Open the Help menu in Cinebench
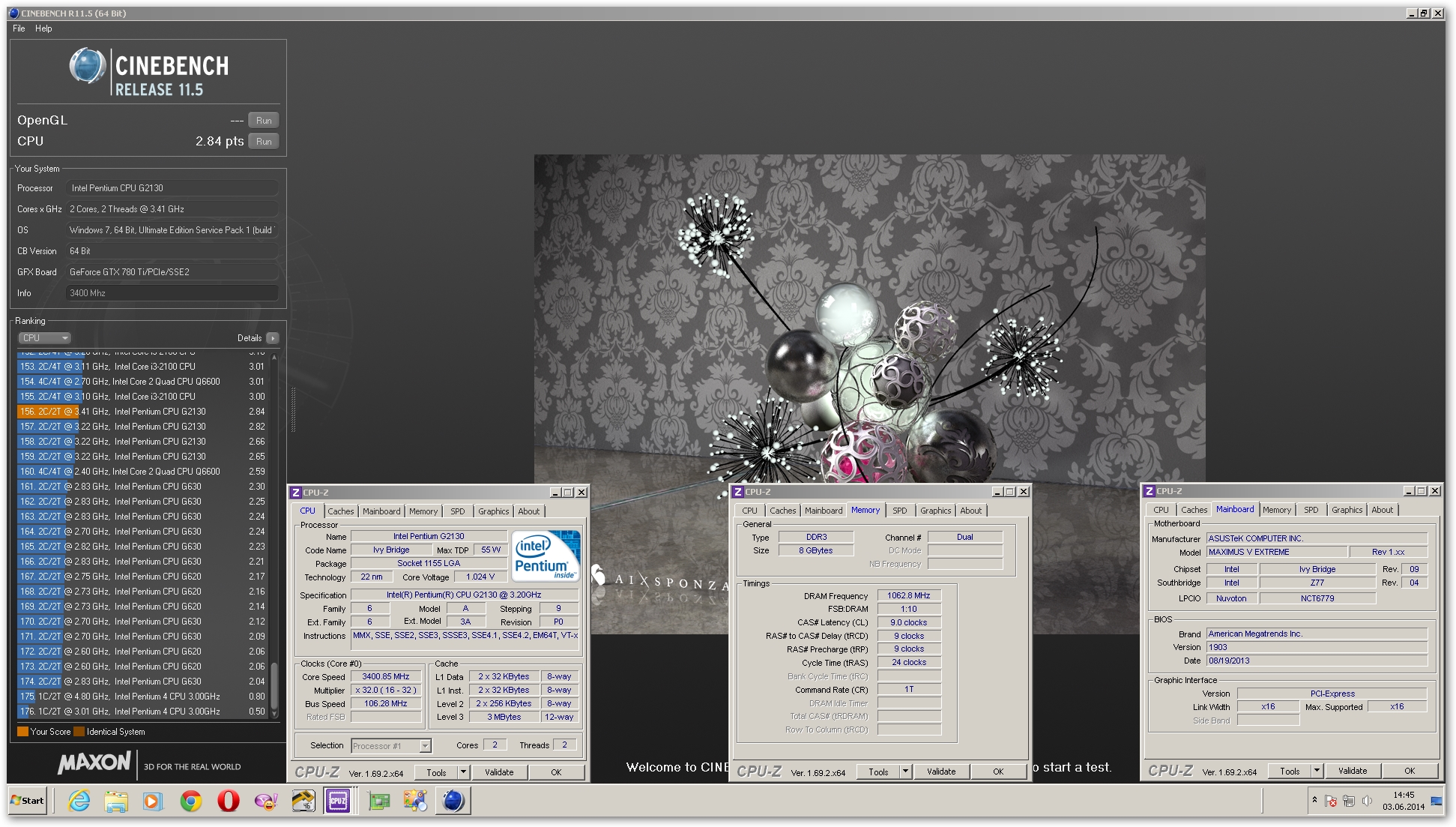Image resolution: width=1456 pixels, height=827 pixels. click(43, 28)
